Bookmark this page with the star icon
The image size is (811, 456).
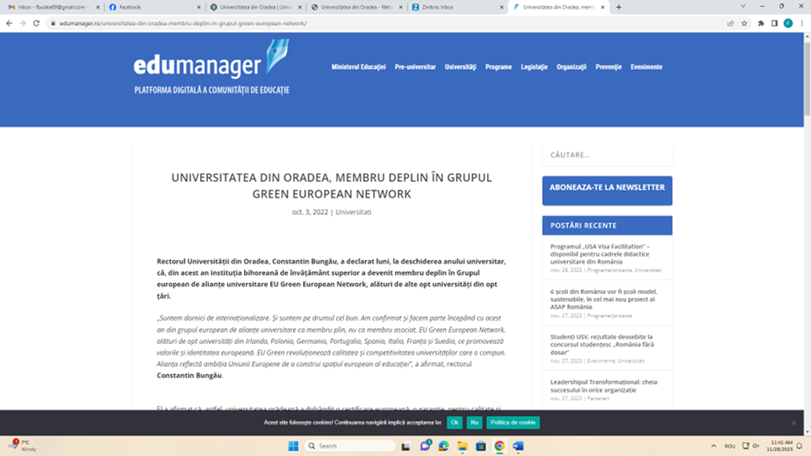pyautogui.click(x=744, y=23)
